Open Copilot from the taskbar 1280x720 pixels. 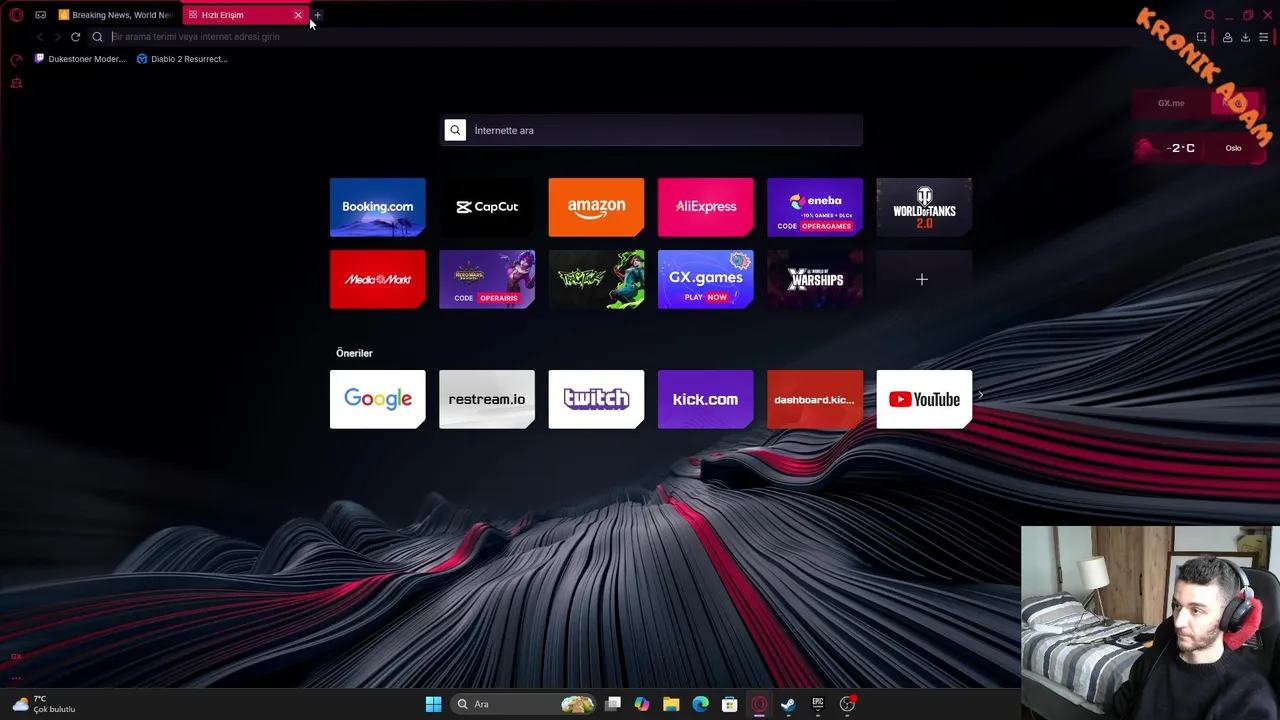click(642, 704)
